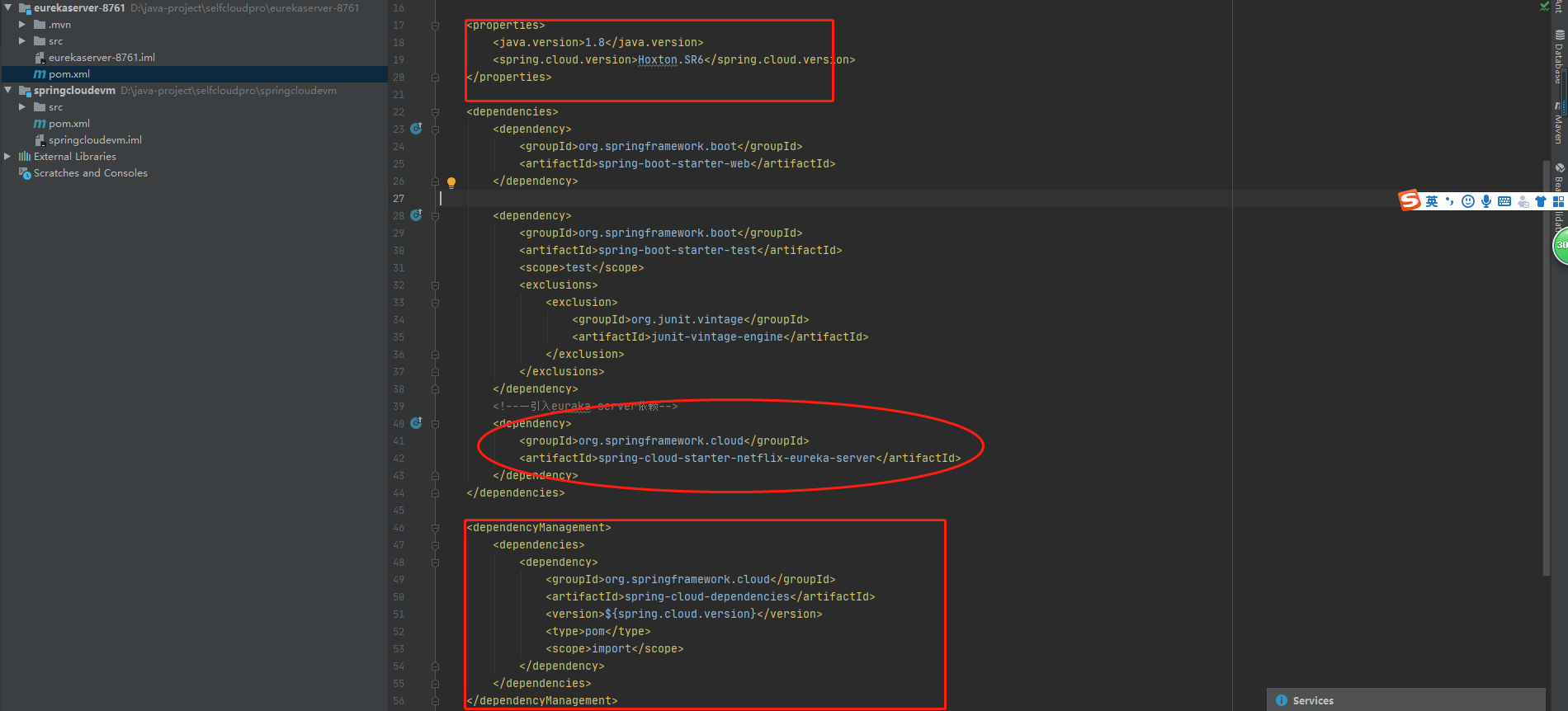
Task: Open the Maven tool window tab
Action: [1559, 123]
